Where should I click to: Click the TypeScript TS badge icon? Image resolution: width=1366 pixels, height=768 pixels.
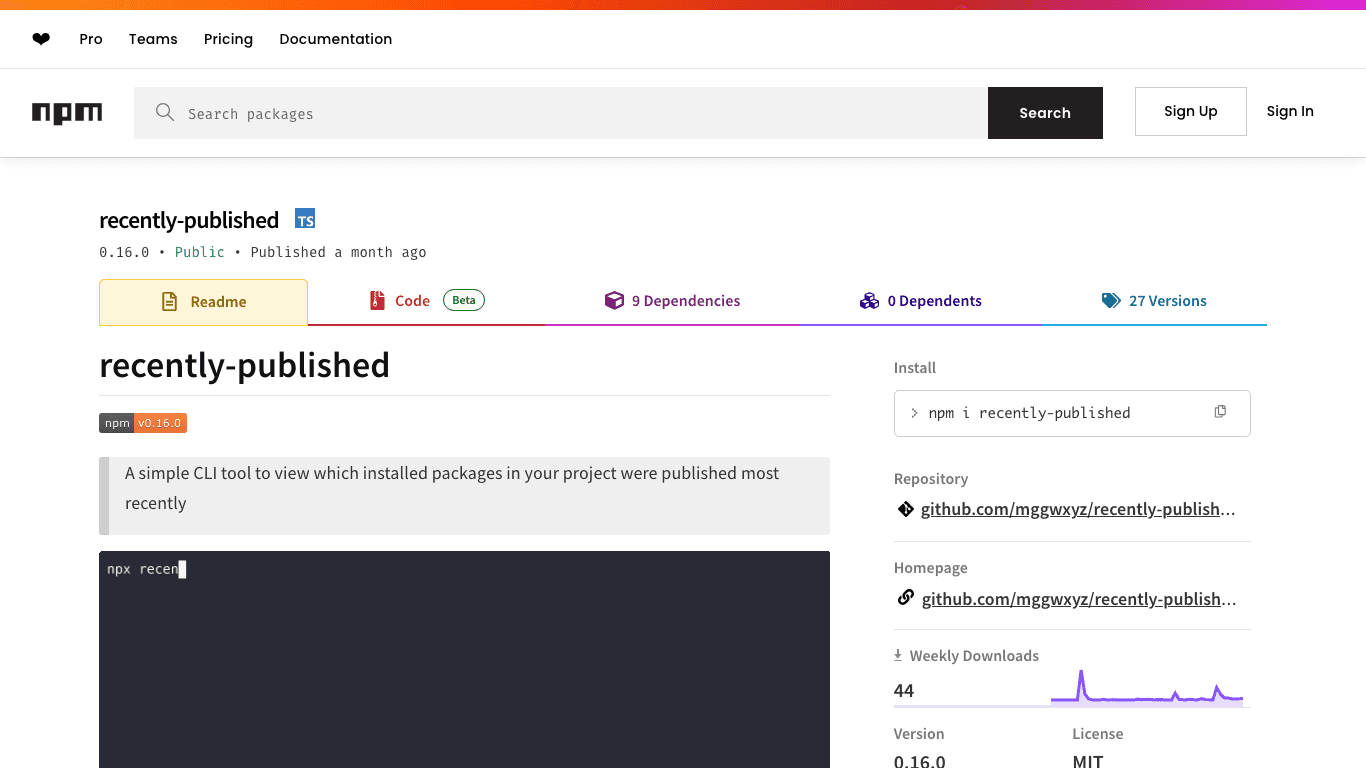click(305, 220)
